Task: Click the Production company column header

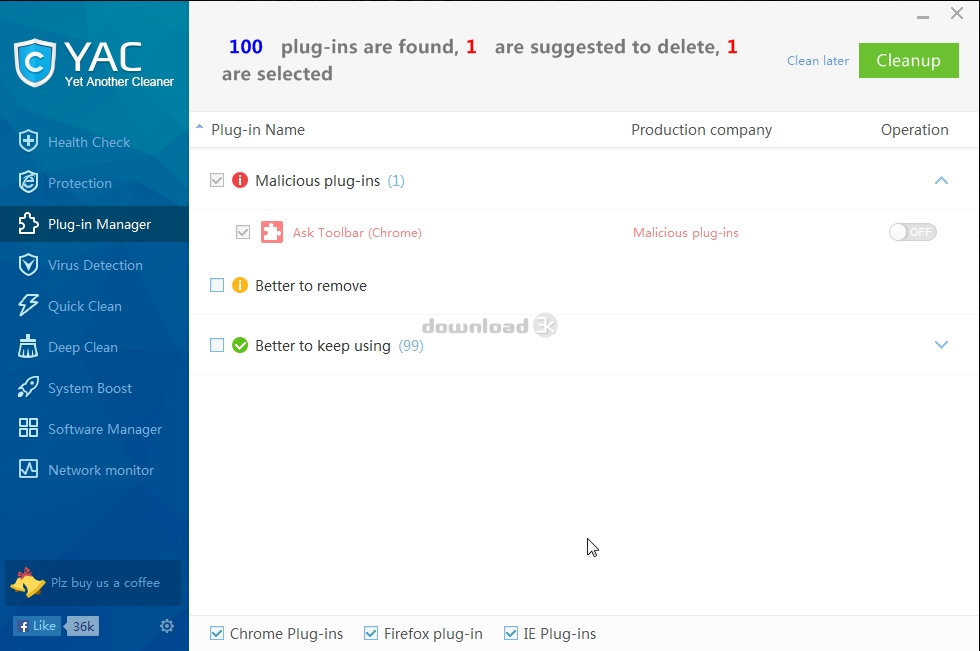Action: tap(701, 130)
